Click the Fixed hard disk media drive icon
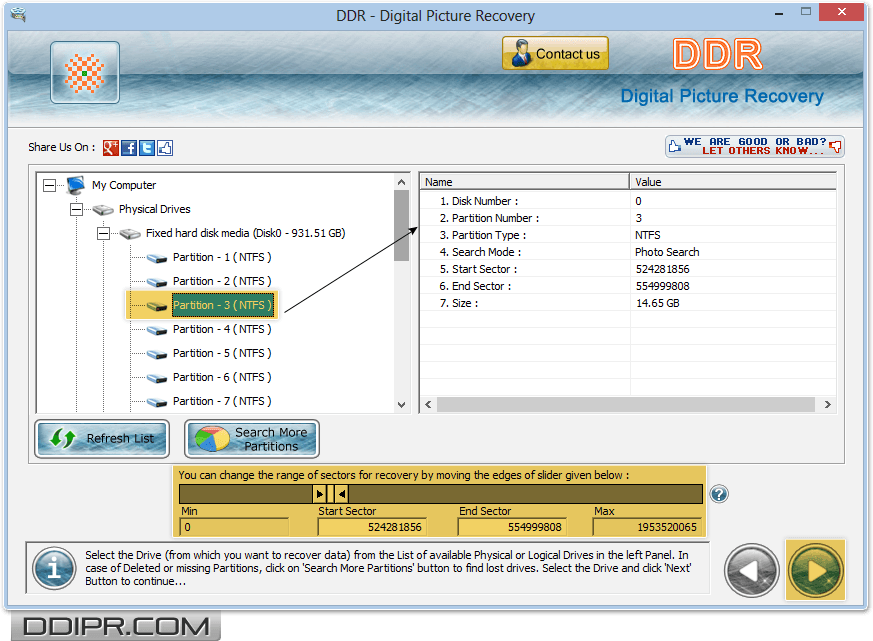 (130, 233)
